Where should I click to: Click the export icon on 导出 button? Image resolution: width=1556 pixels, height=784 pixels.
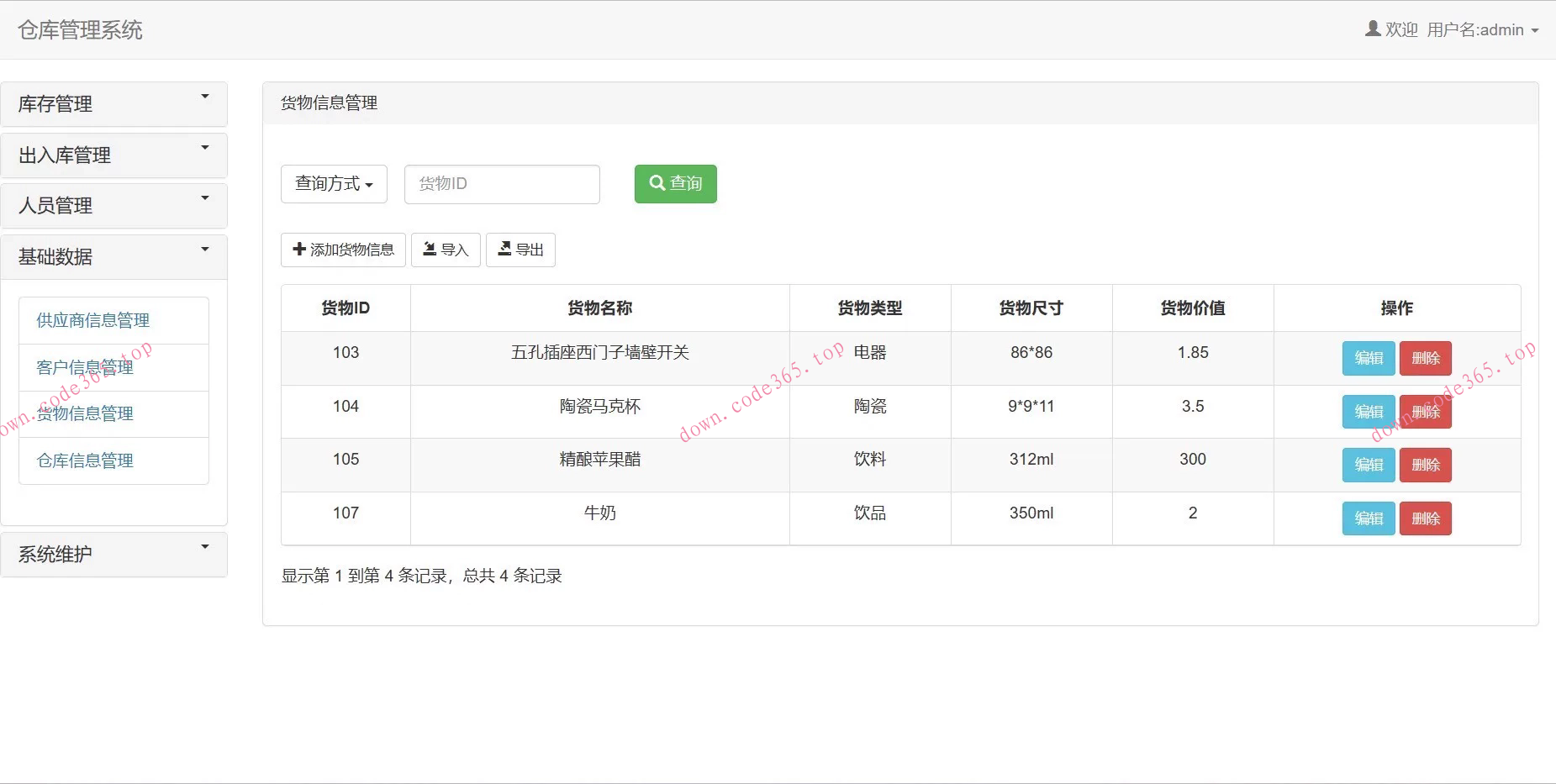pyautogui.click(x=504, y=249)
